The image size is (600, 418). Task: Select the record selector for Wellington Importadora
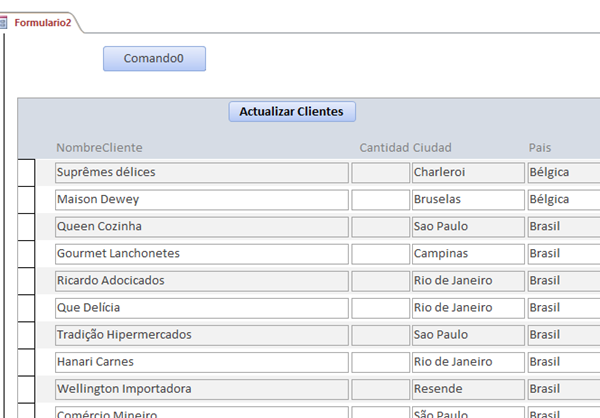26,388
